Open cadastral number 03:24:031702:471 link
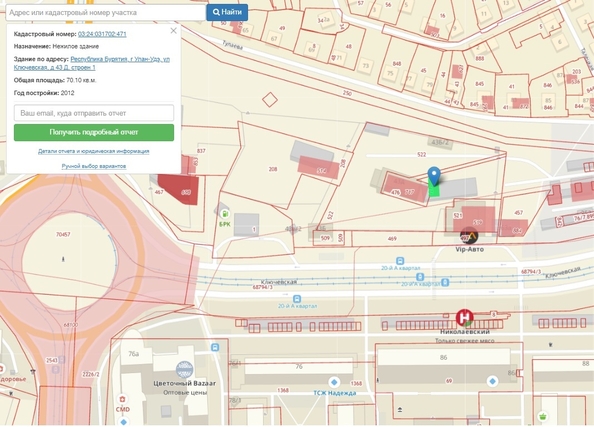 tap(102, 34)
